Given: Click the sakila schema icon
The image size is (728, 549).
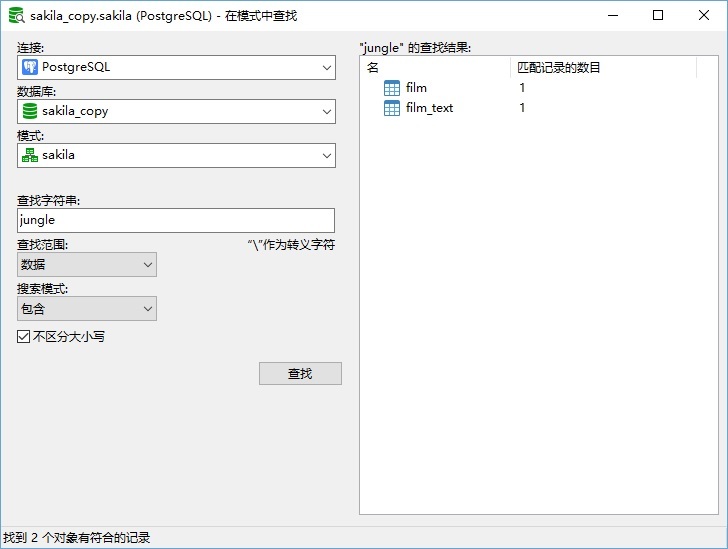Looking at the screenshot, I should 30,155.
